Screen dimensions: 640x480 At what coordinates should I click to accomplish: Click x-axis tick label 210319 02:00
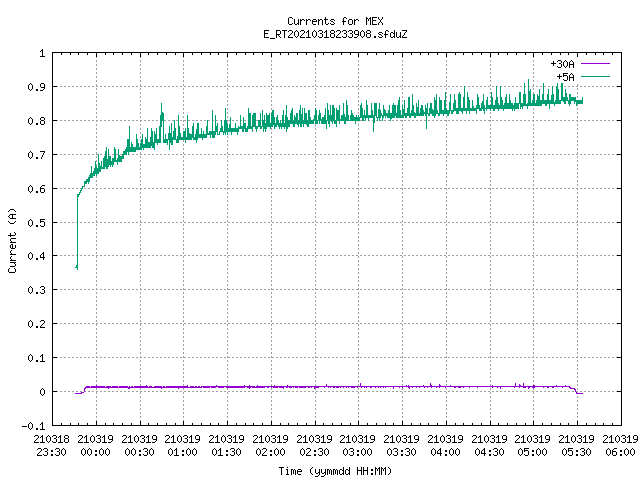(271, 445)
